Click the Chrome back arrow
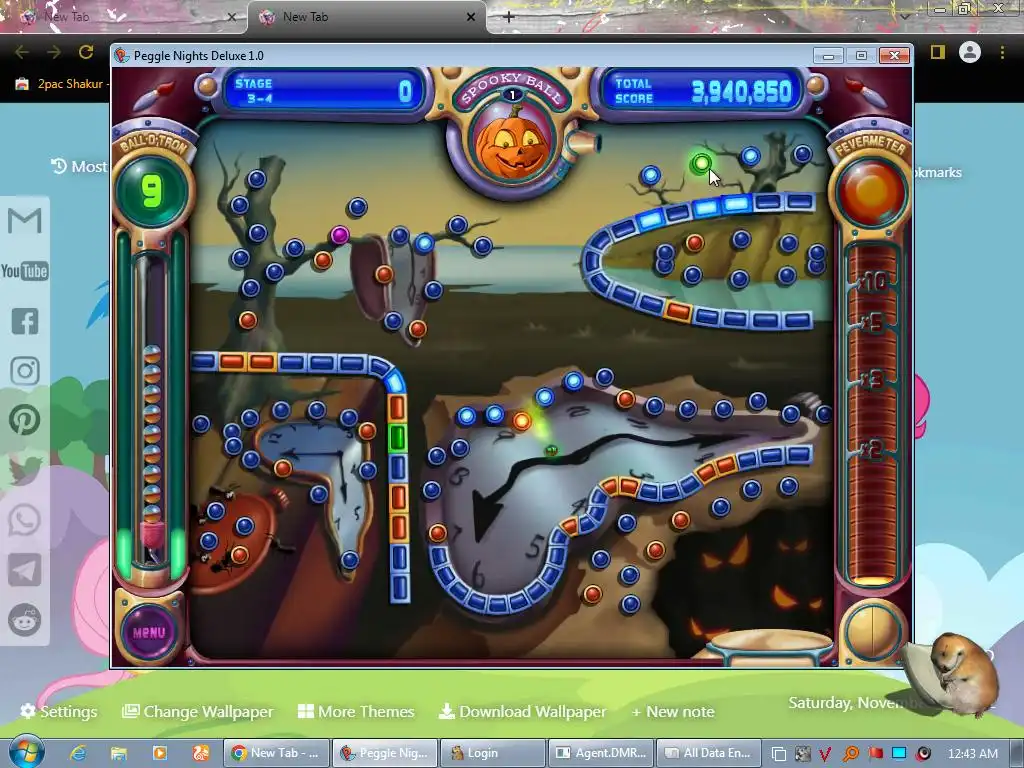 pos(22,52)
